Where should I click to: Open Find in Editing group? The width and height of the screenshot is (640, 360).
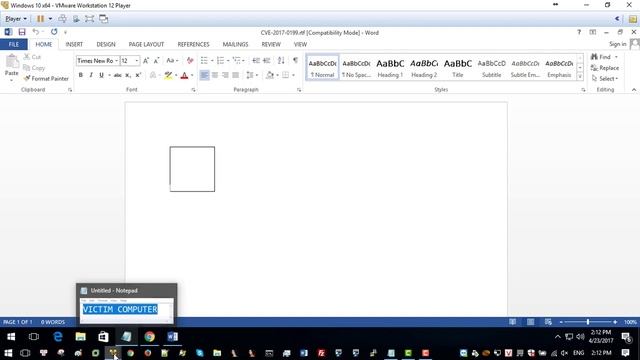pos(601,57)
